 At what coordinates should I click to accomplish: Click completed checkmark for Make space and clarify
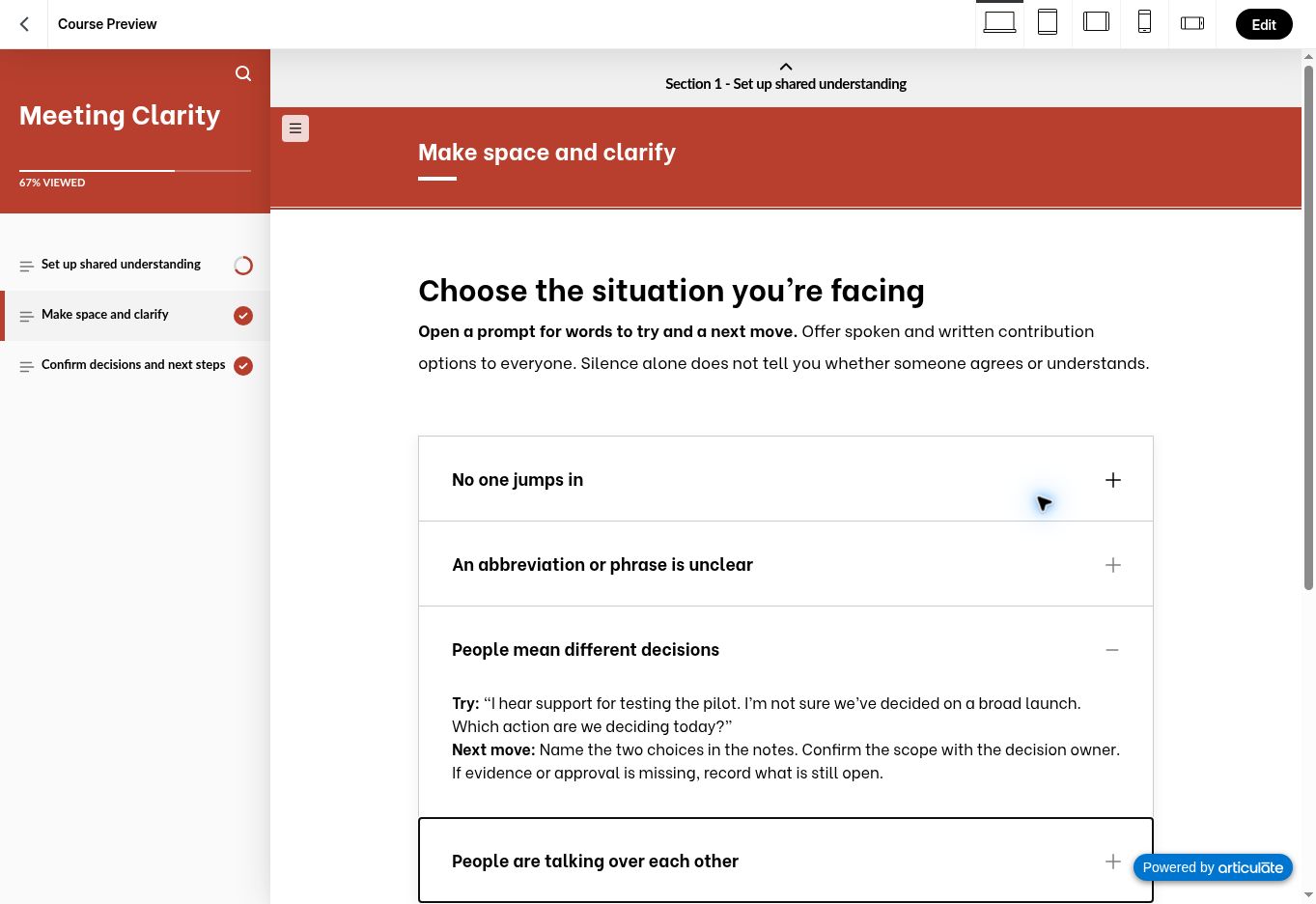point(243,316)
